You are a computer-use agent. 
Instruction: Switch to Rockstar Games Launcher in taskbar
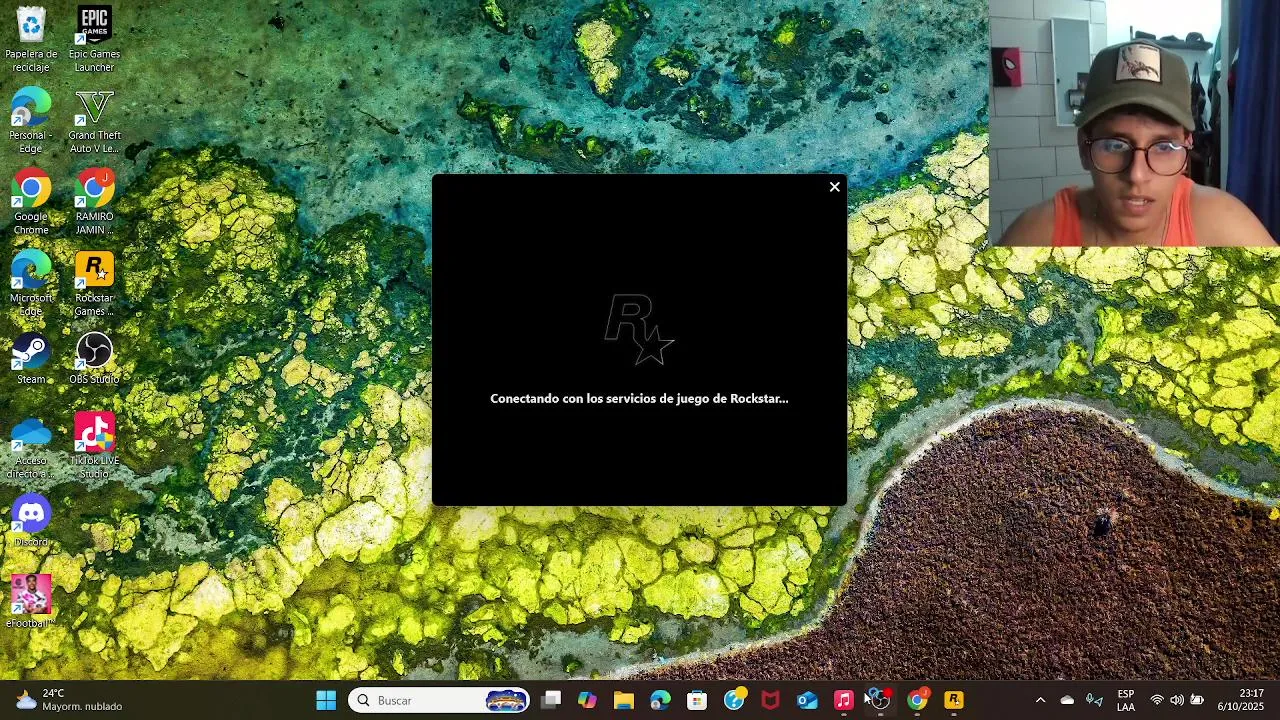tap(953, 700)
